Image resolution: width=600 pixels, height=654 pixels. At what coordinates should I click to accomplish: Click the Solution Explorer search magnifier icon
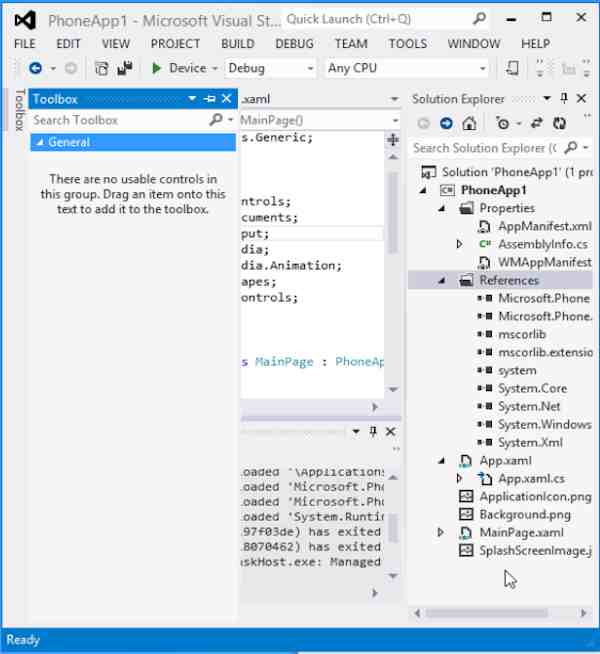(571, 147)
